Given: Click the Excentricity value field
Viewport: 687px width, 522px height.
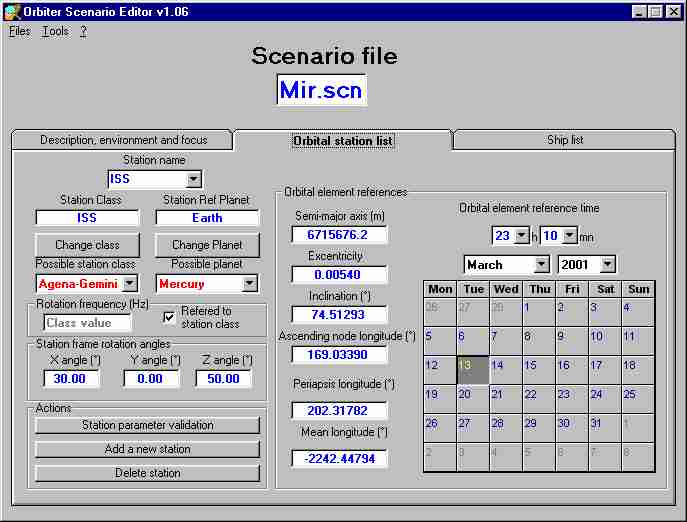Looking at the screenshot, I should tap(339, 275).
